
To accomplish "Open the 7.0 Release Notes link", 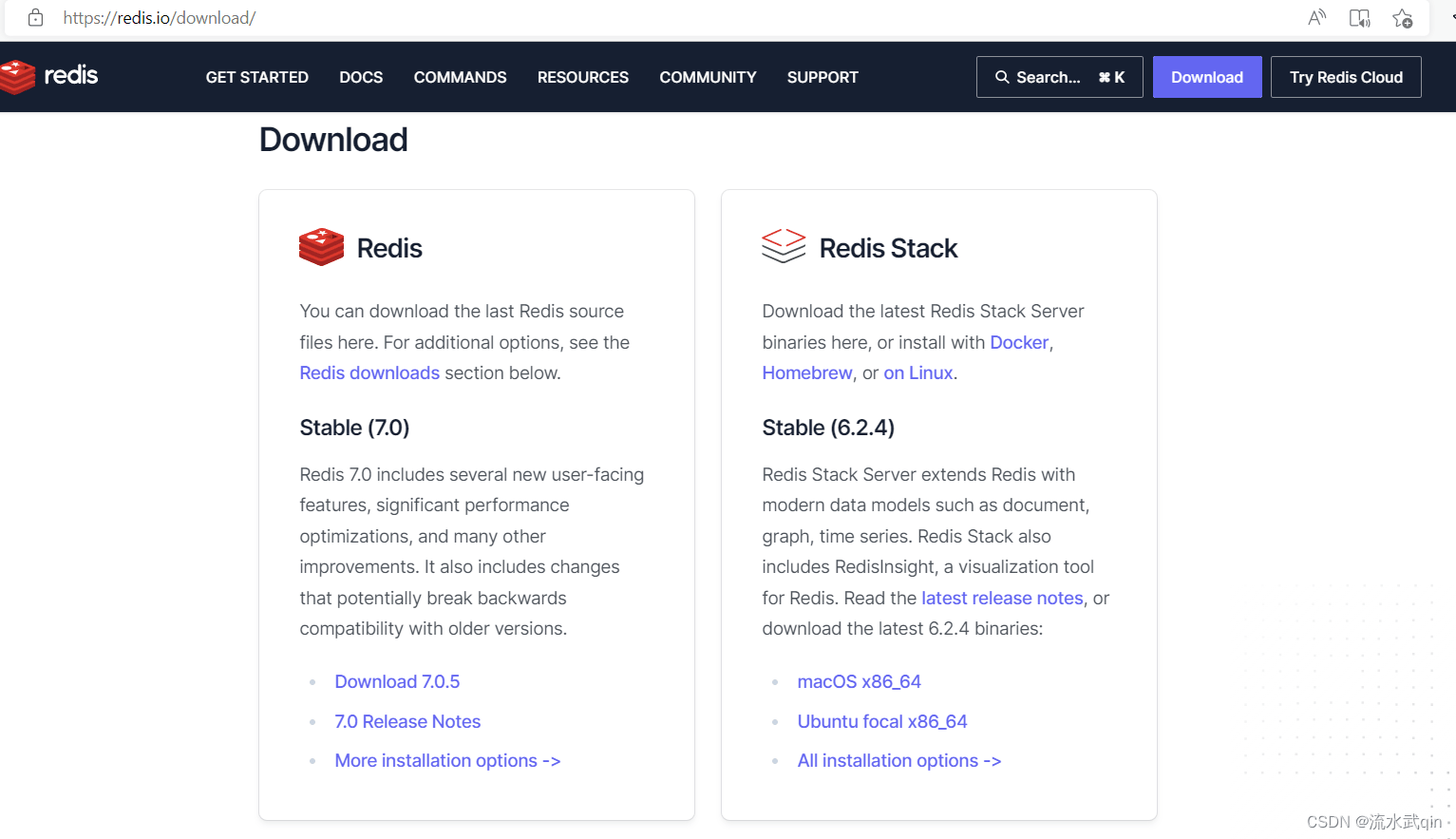I will [x=407, y=721].
